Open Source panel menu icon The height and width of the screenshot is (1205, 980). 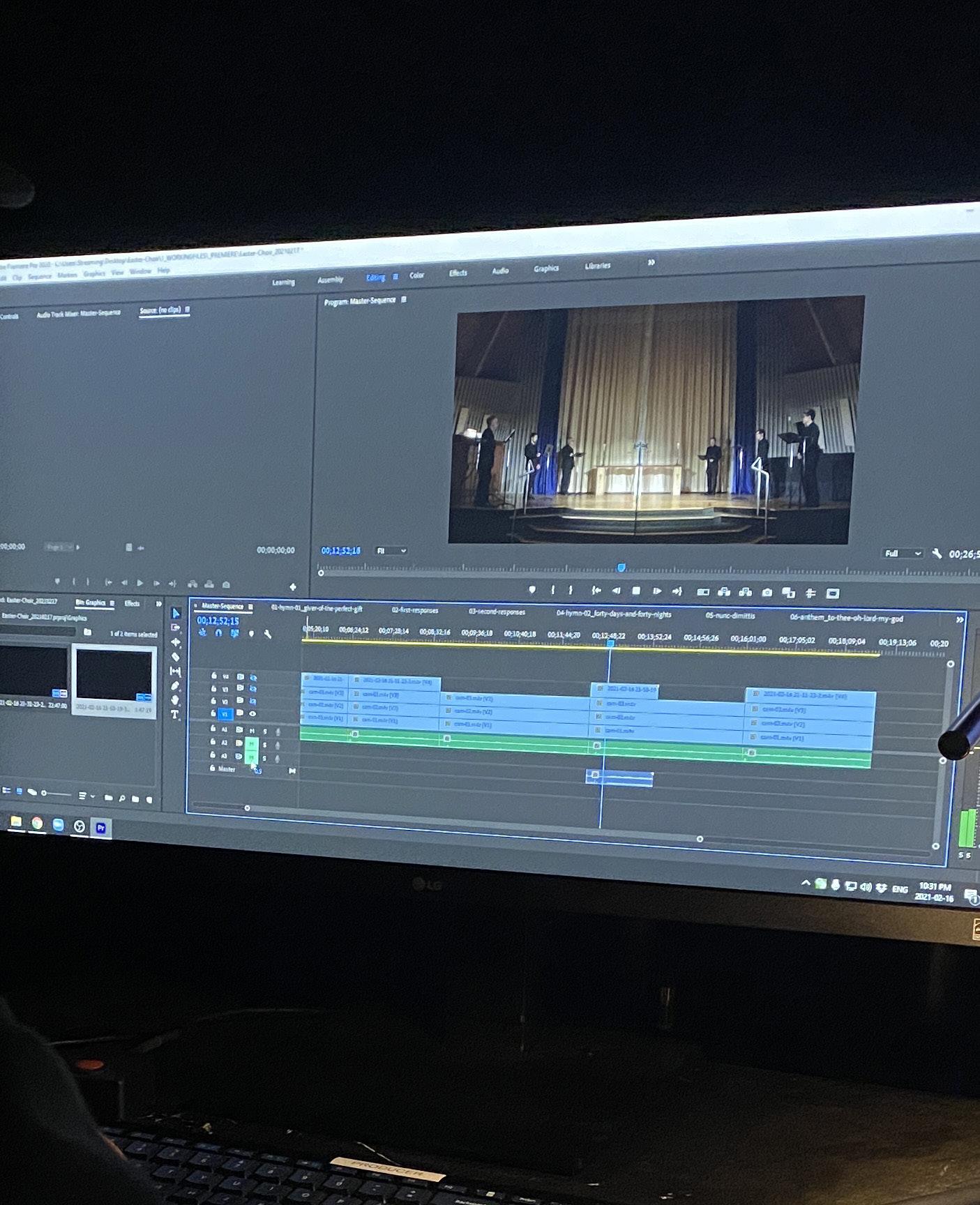pos(187,309)
